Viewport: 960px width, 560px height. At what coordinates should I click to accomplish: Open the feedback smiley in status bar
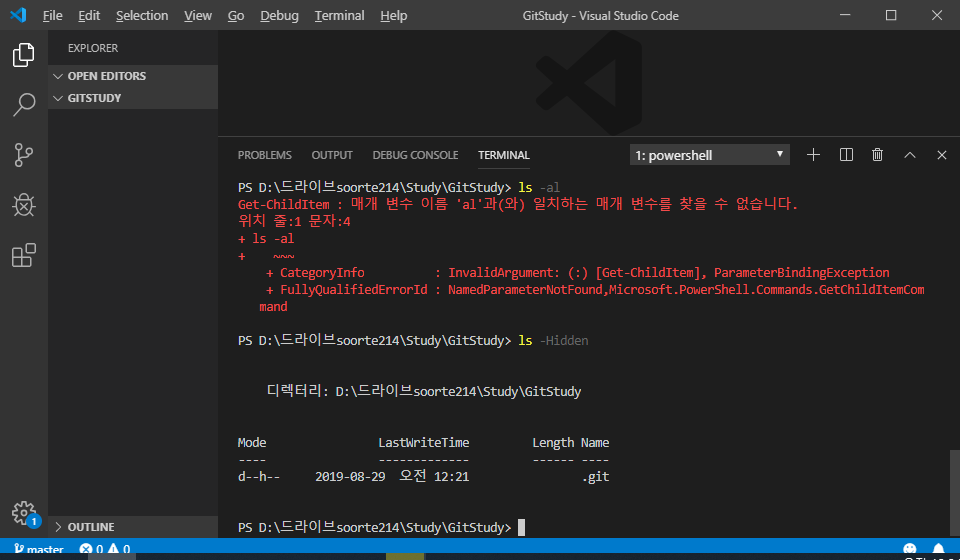coord(910,549)
